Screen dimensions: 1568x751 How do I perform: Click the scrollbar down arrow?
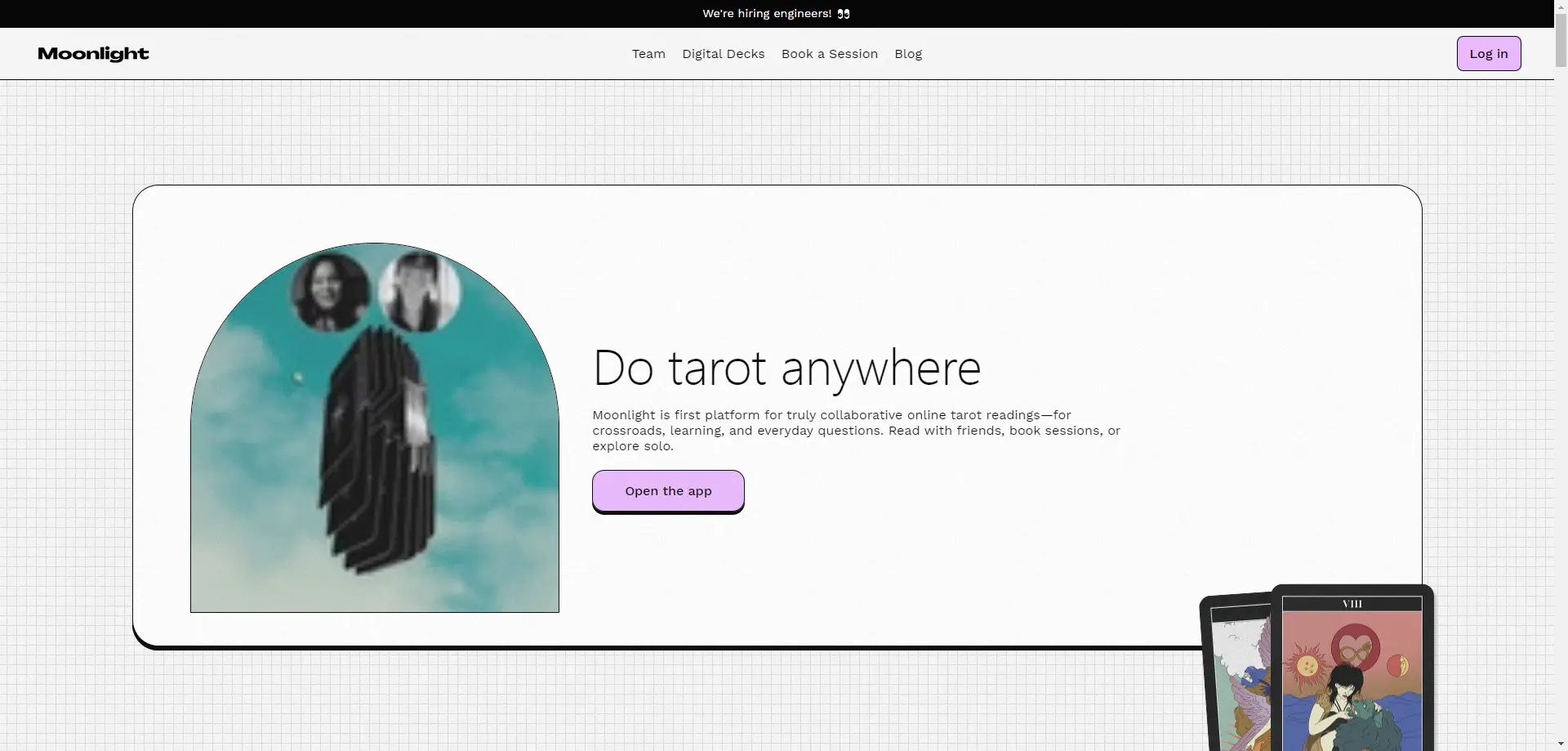point(1561,744)
